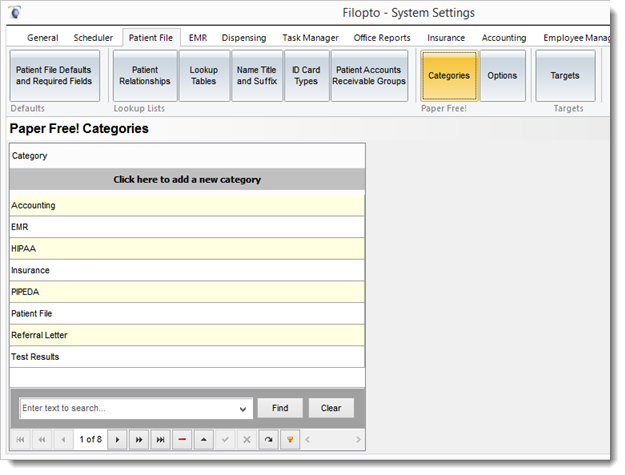Viewport: 625px width, 475px height.
Task: Open the Task Manager tab
Action: [x=311, y=38]
